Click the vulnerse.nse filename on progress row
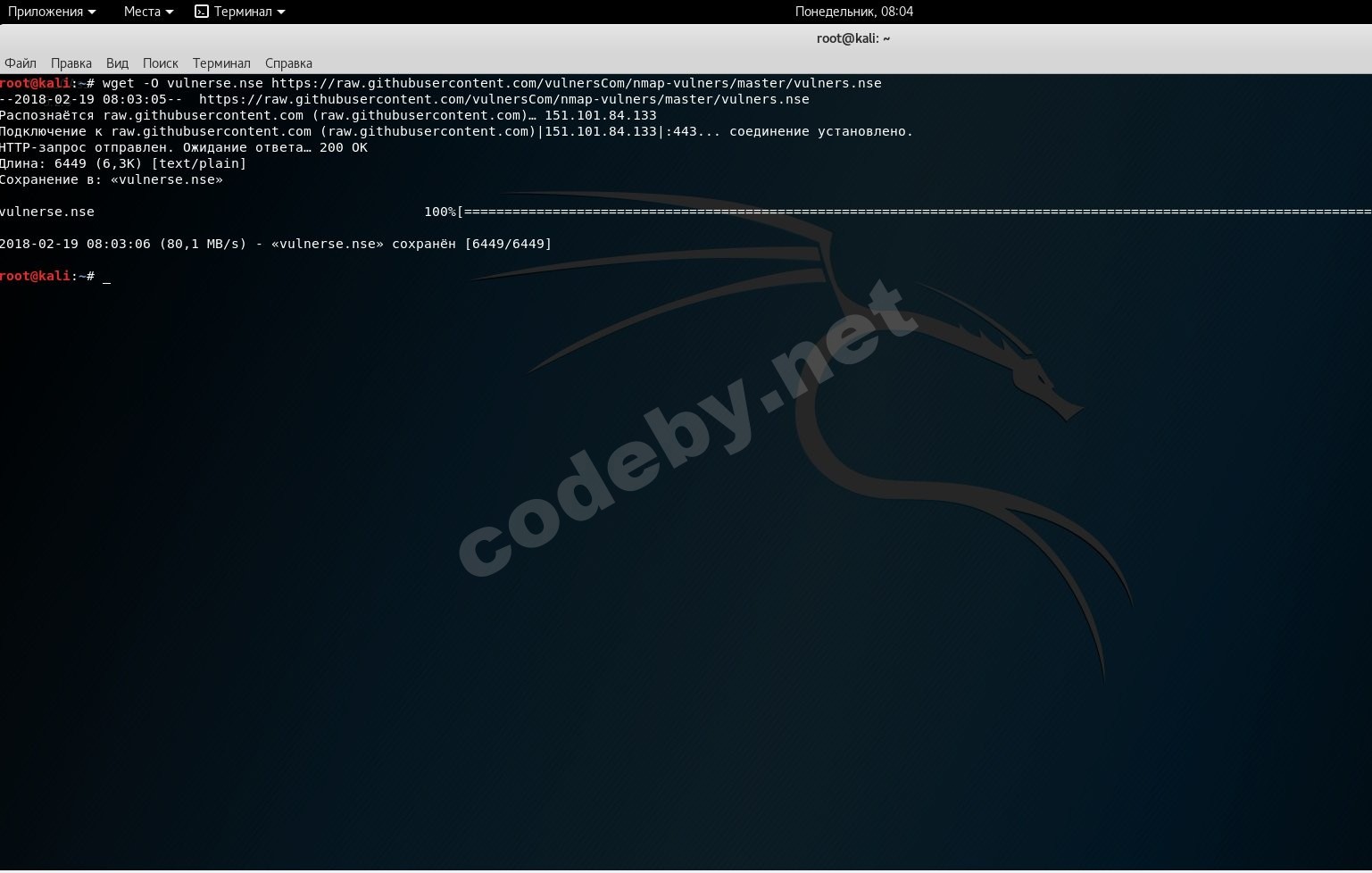Image resolution: width=1372 pixels, height=873 pixels. (47, 212)
